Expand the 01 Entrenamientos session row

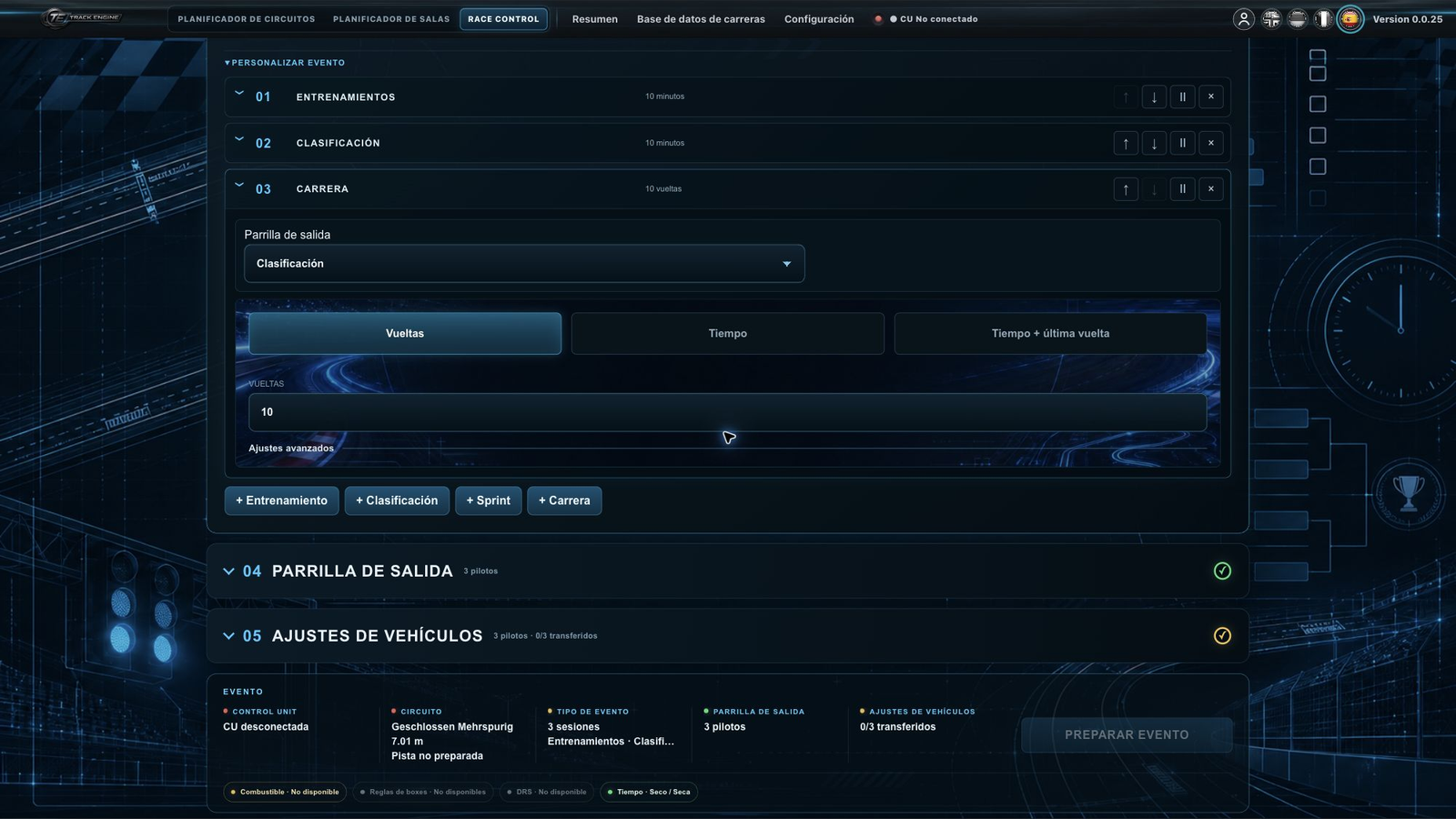239,93
